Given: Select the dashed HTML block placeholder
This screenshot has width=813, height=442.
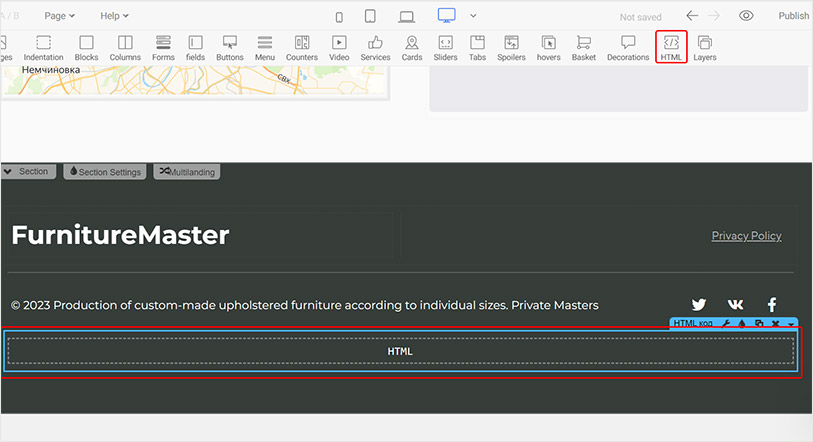Looking at the screenshot, I should (400, 351).
